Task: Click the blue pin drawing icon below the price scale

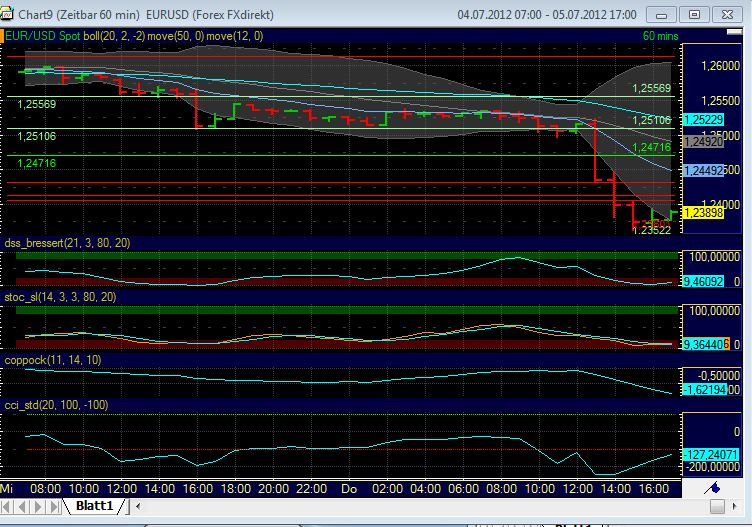Action: 713,488
